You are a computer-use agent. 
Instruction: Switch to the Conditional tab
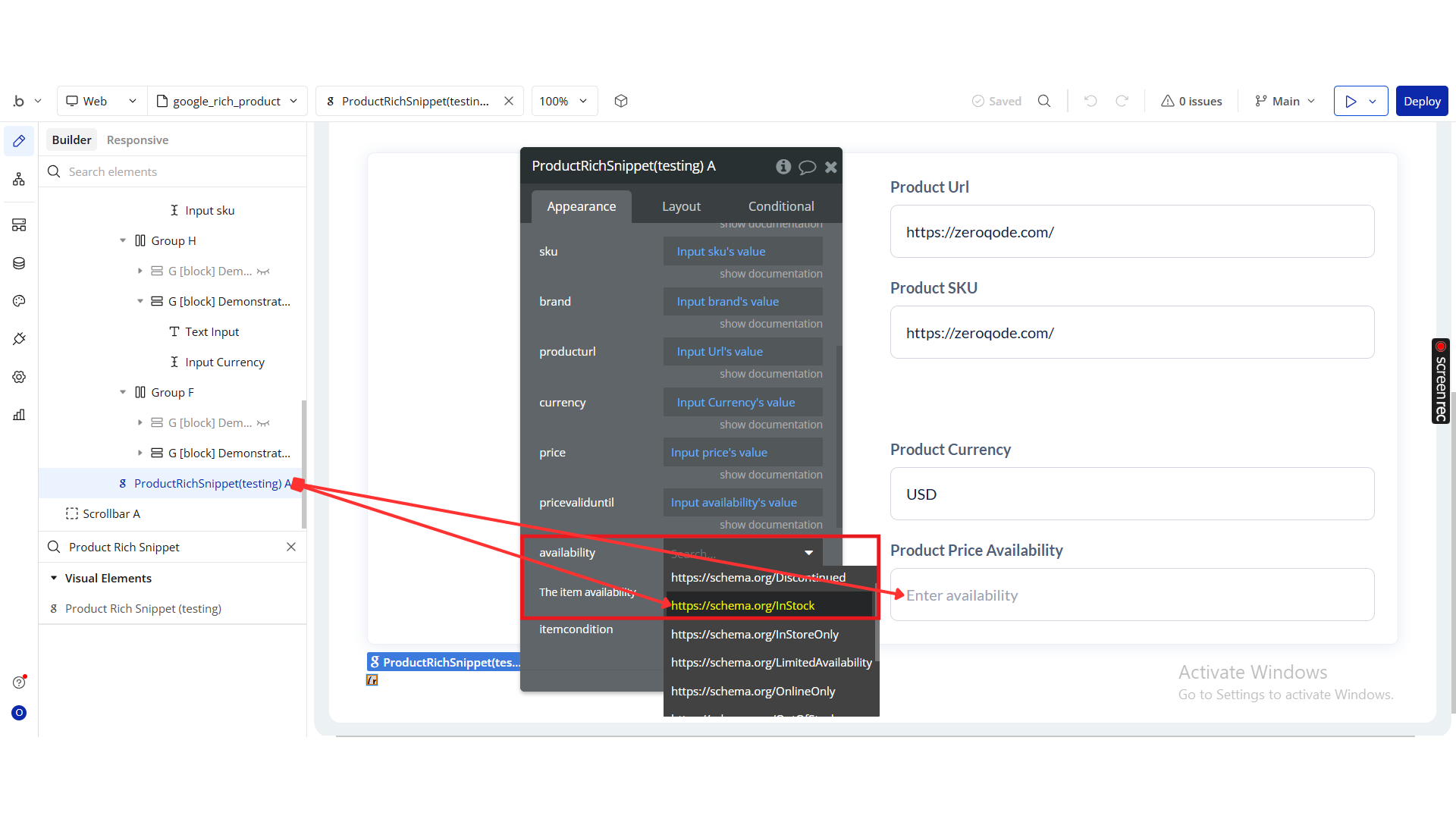tap(780, 206)
